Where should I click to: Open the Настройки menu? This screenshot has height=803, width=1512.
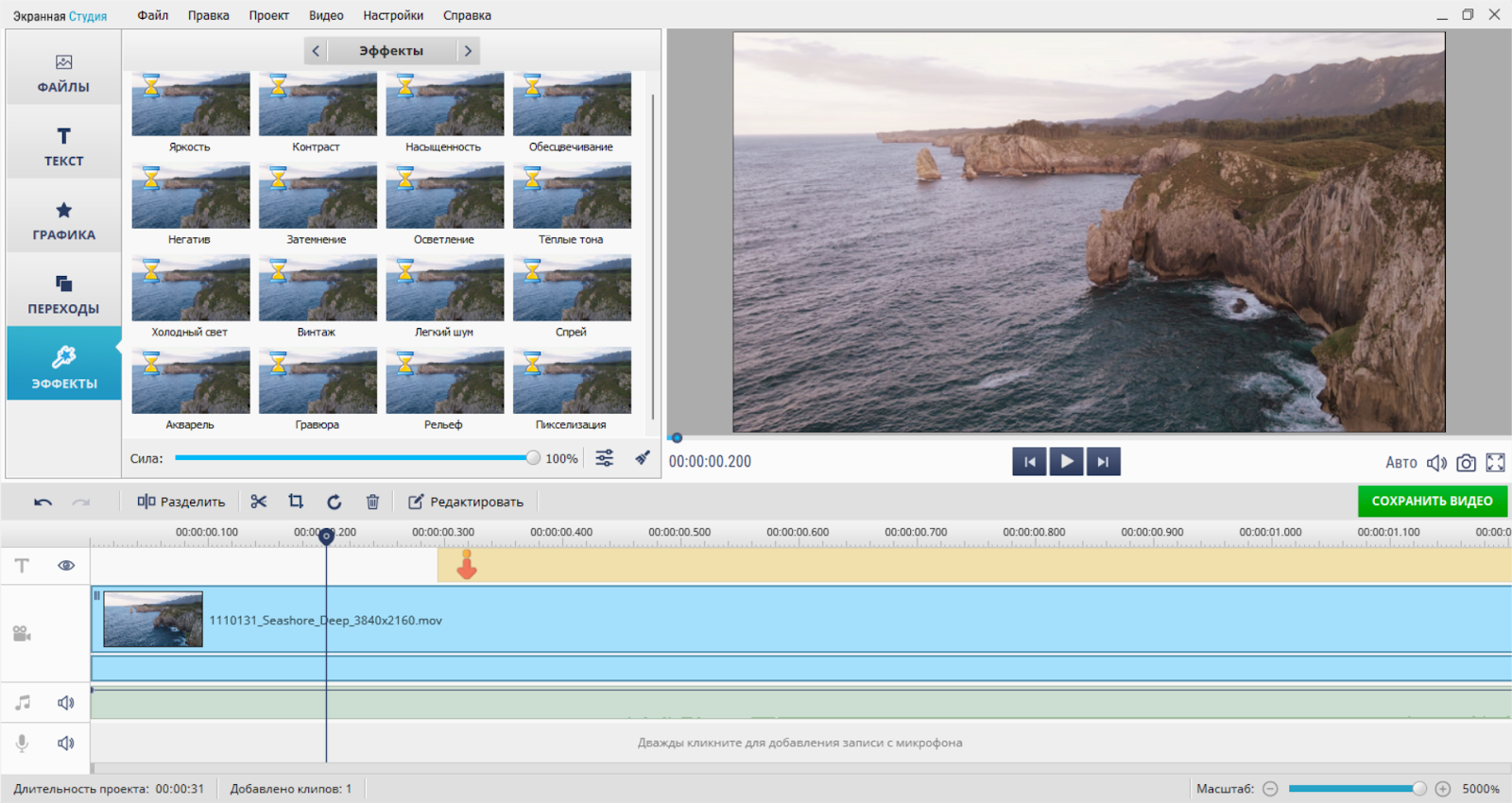[393, 15]
